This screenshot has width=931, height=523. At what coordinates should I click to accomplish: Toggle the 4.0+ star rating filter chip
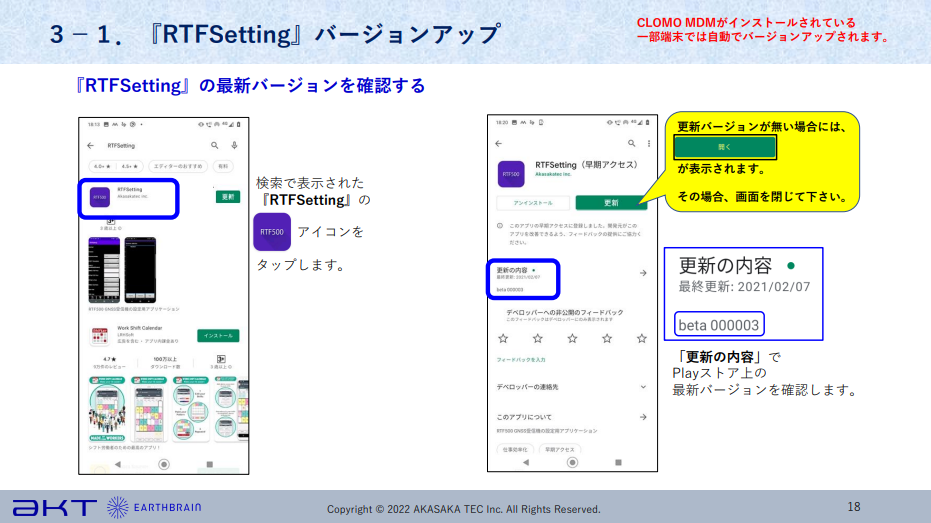point(103,167)
